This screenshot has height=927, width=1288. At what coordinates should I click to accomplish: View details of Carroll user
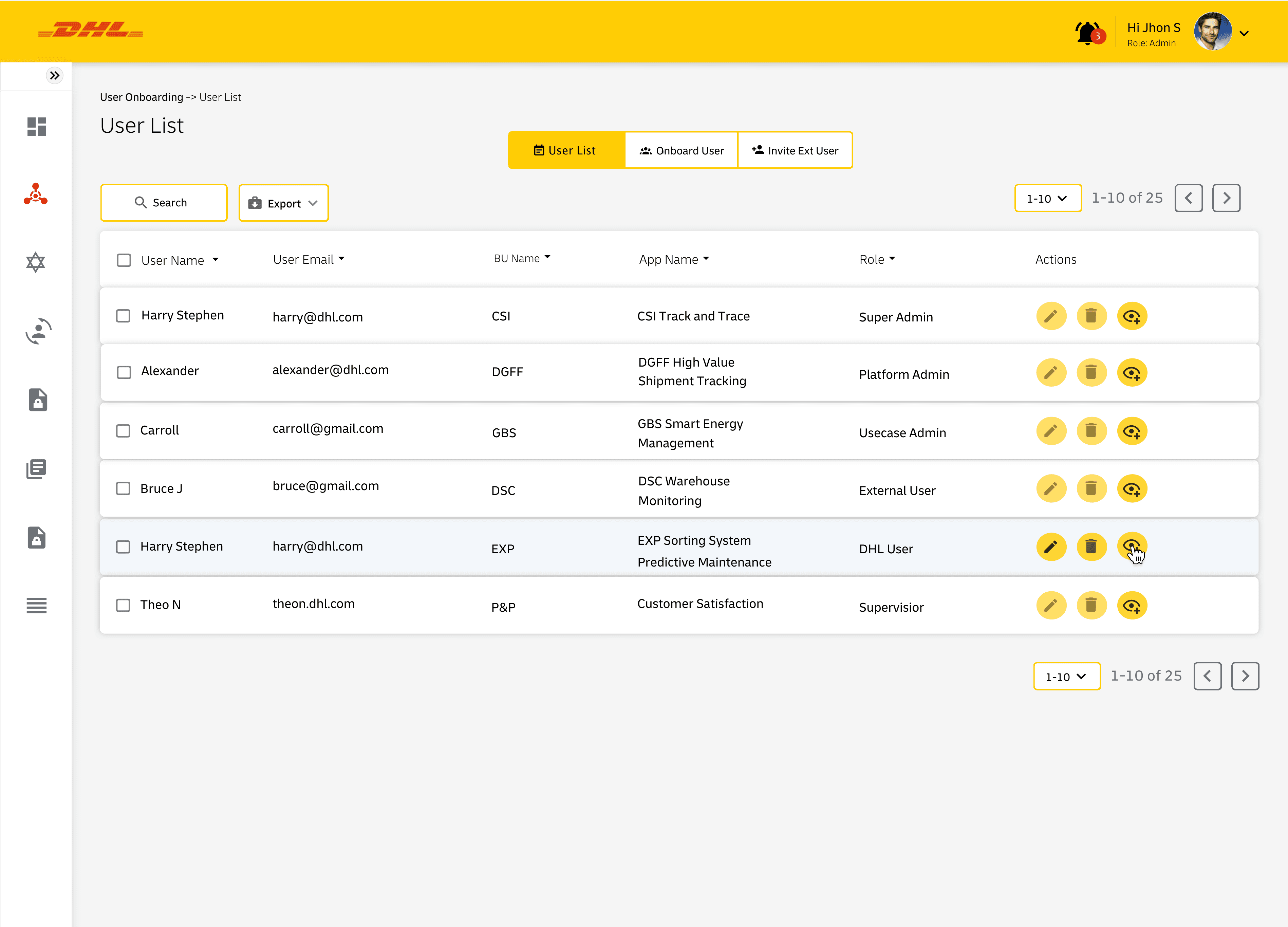[1132, 431]
